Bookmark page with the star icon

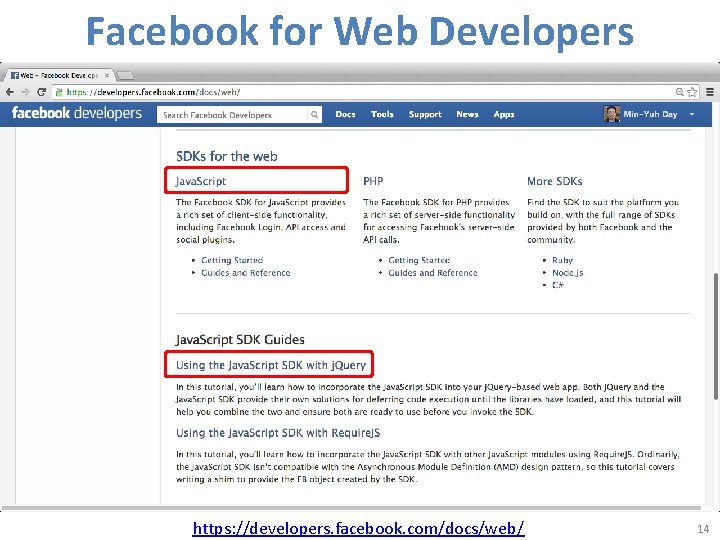tap(692, 92)
